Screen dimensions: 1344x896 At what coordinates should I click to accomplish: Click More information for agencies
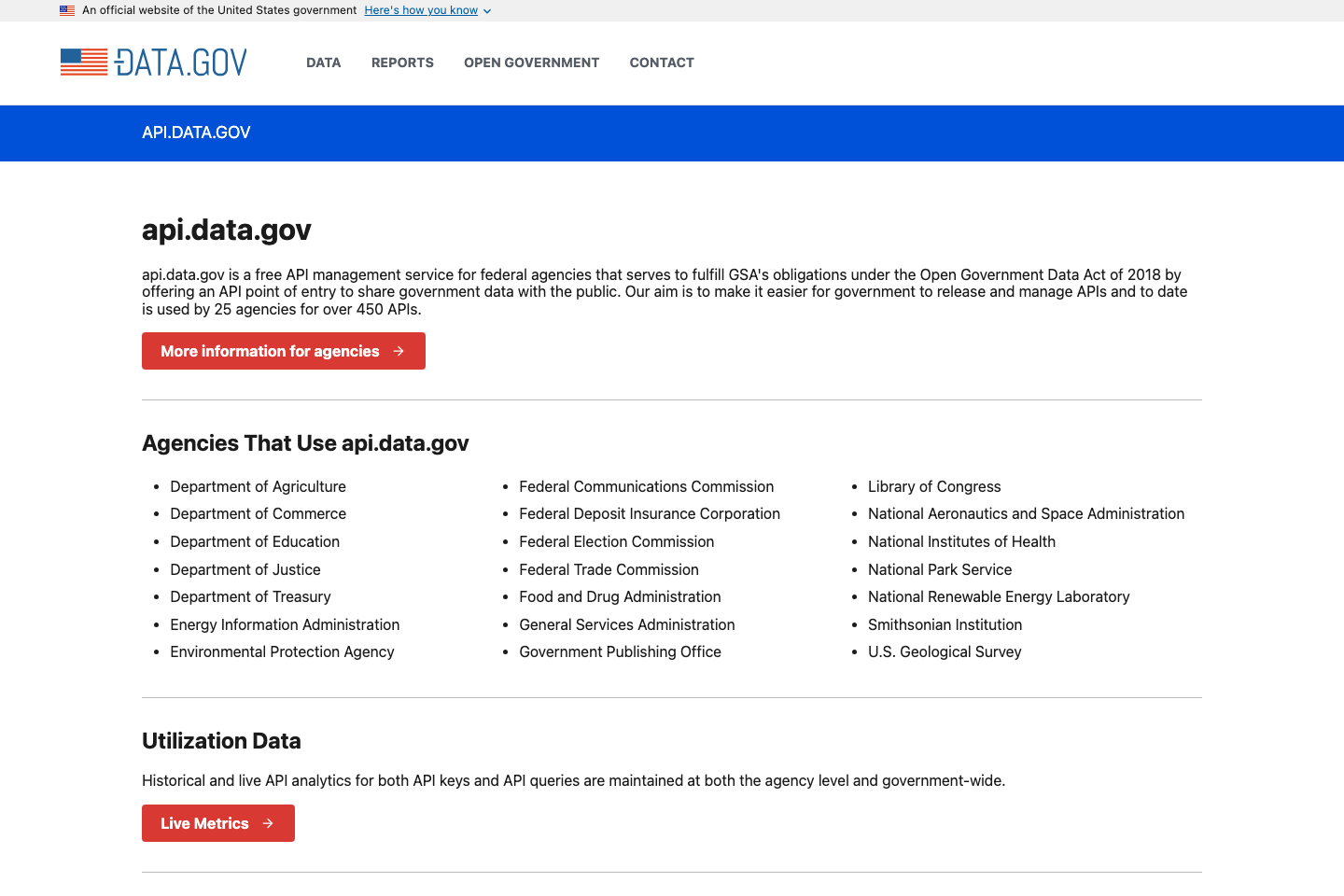[270, 351]
